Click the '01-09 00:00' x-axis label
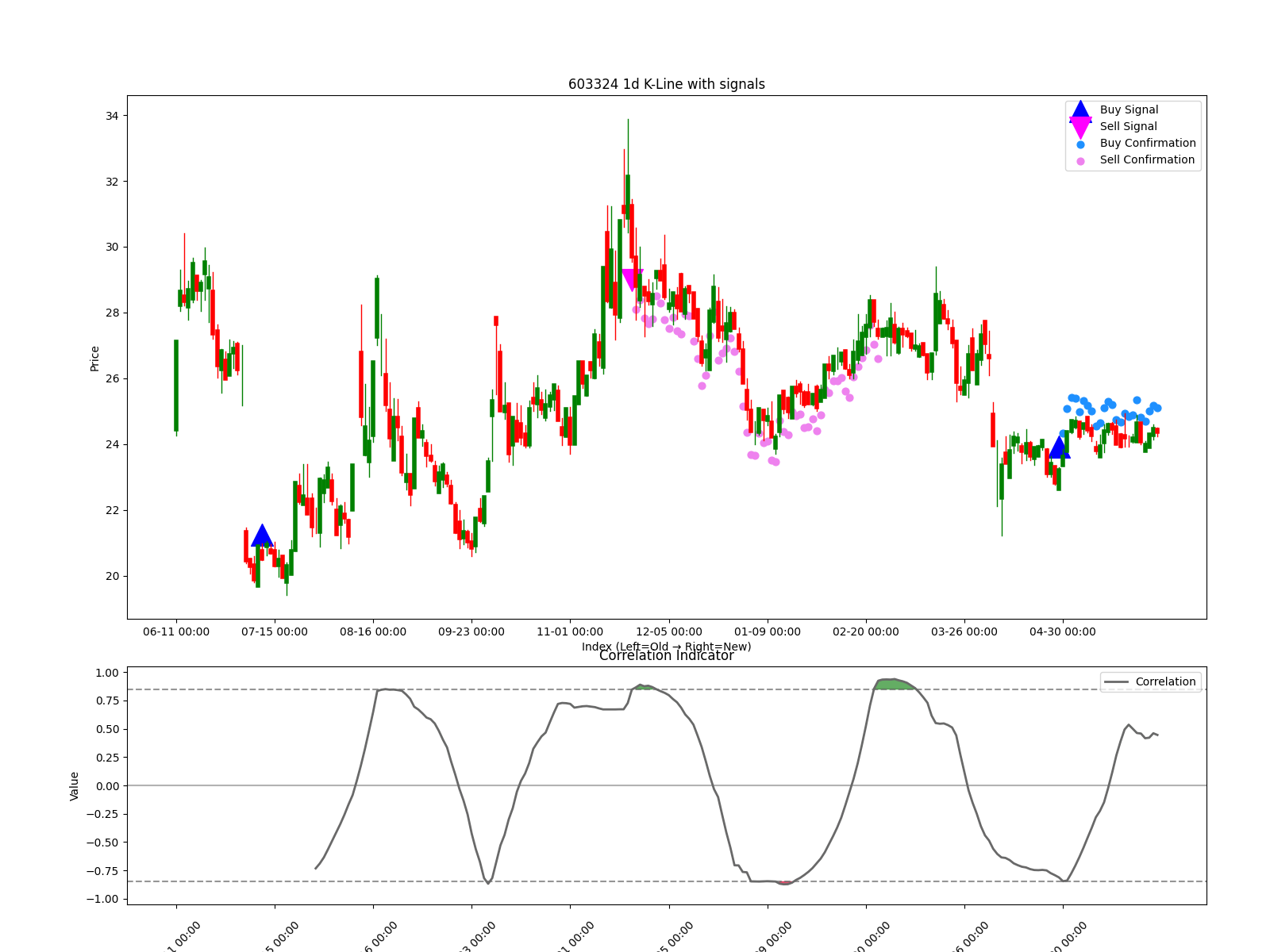This screenshot has height=952, width=1270. click(768, 631)
